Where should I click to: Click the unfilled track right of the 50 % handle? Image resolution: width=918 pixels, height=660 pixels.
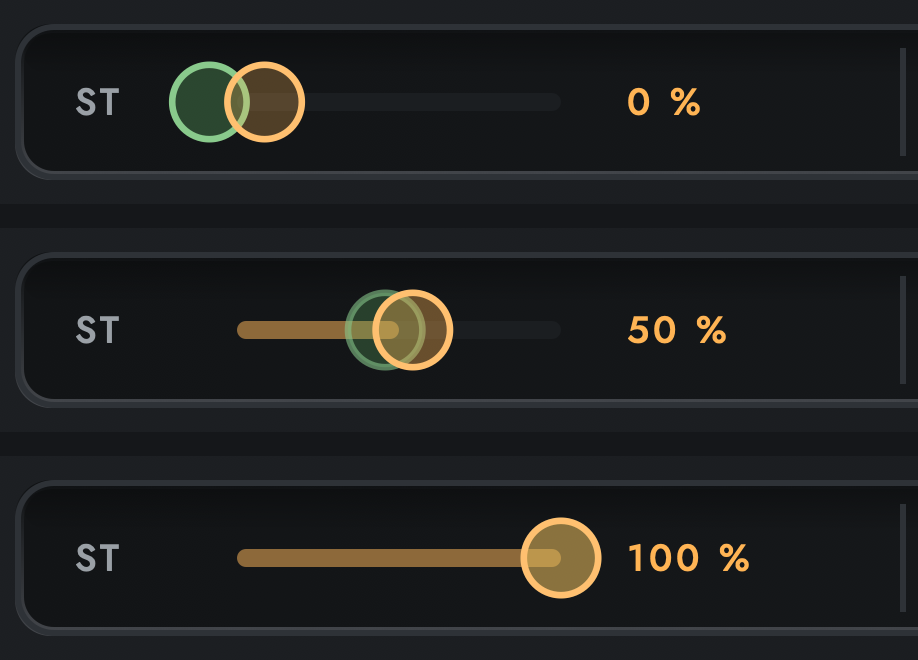click(507, 330)
